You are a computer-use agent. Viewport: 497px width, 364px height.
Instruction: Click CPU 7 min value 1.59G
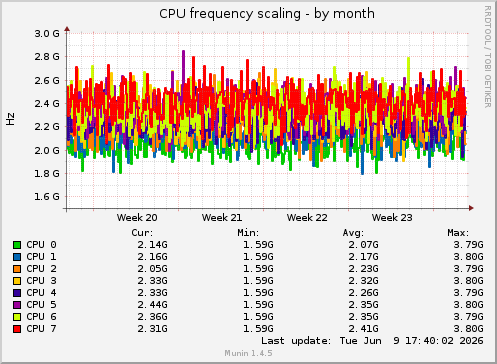click(x=258, y=329)
